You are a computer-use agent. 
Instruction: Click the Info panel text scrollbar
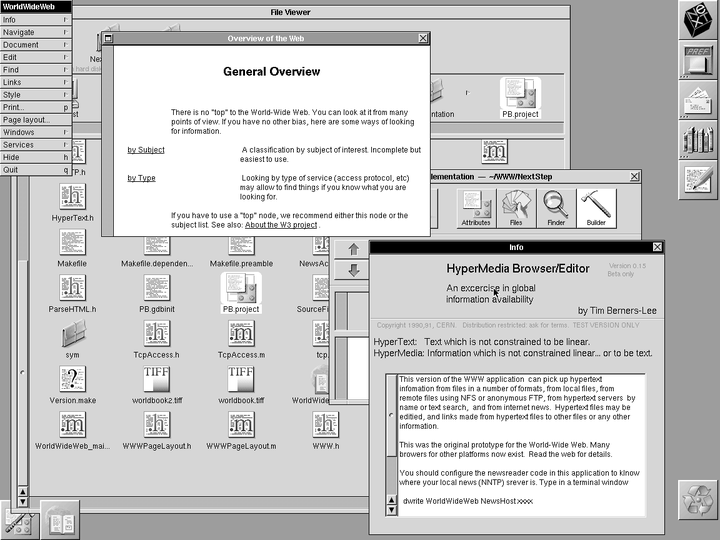coord(390,445)
